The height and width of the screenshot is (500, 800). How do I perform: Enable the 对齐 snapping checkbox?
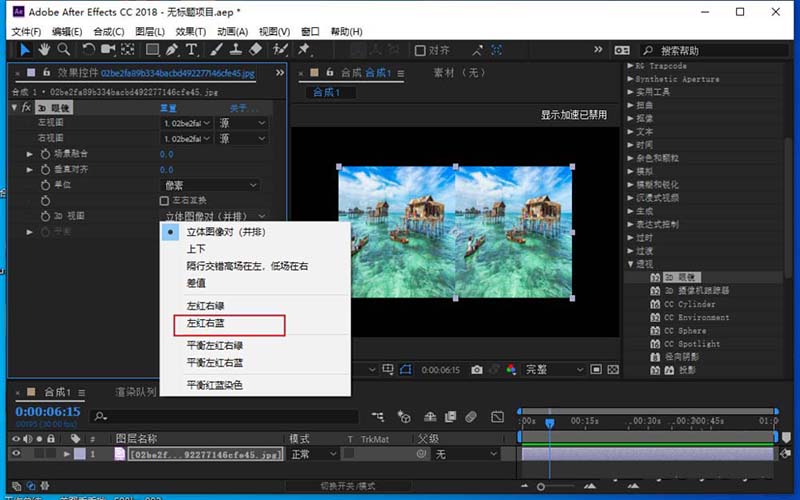(420, 50)
